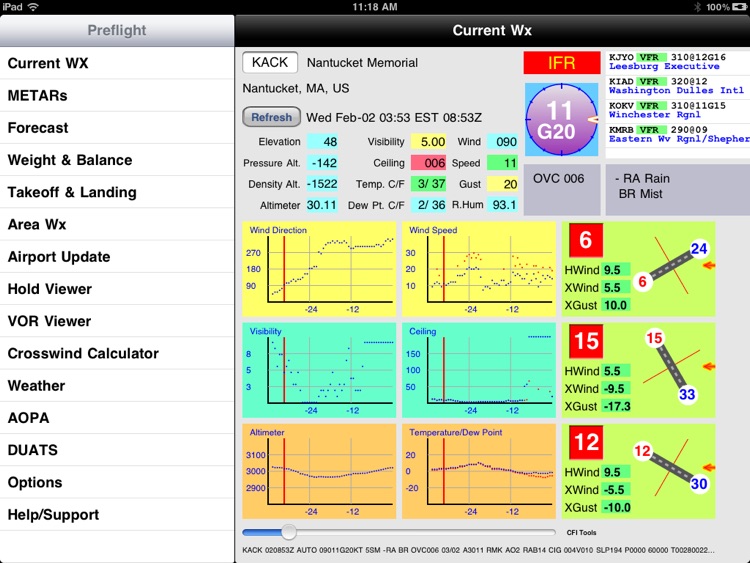Tap runway 15/33 diagram icon
The height and width of the screenshot is (563, 750).
pos(672,367)
